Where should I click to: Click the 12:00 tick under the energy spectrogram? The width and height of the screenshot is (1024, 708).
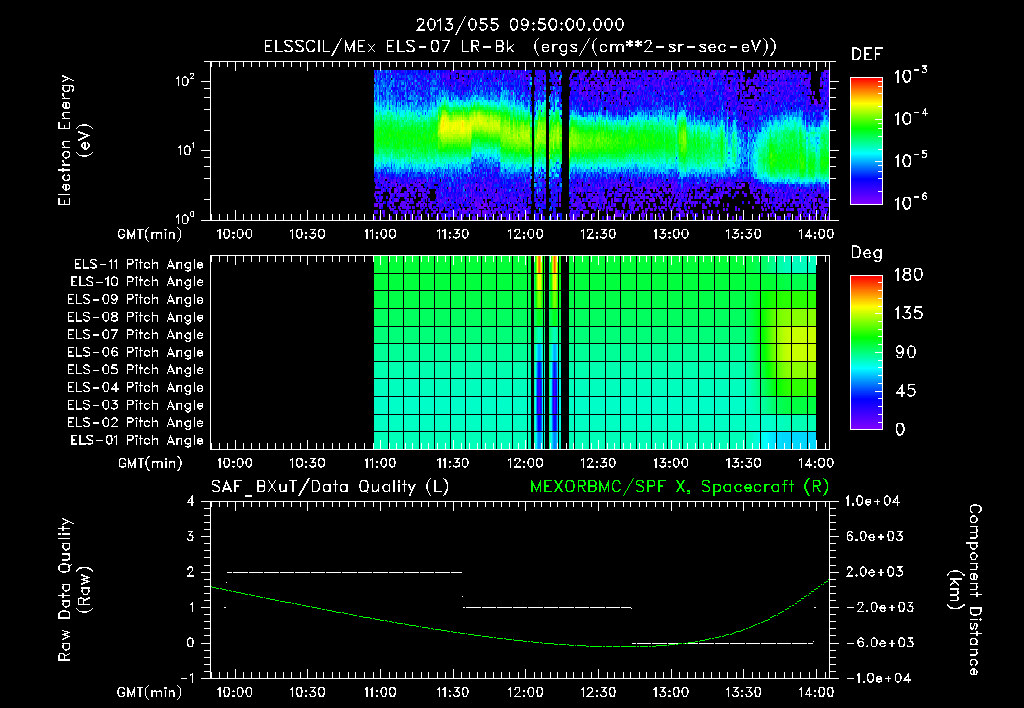525,234
